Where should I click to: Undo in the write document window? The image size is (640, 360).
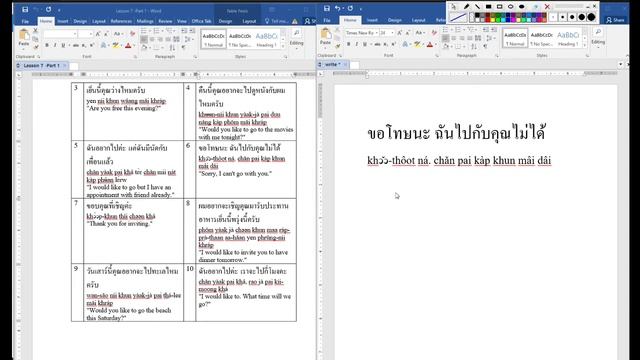(338, 8)
